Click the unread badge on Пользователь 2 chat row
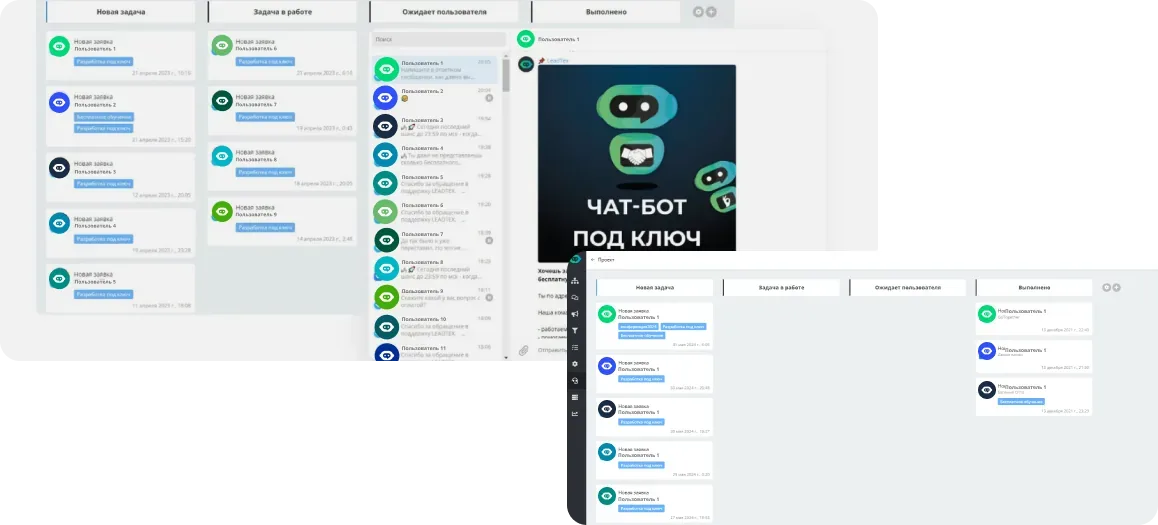Image resolution: width=1158 pixels, height=525 pixels. point(489,98)
